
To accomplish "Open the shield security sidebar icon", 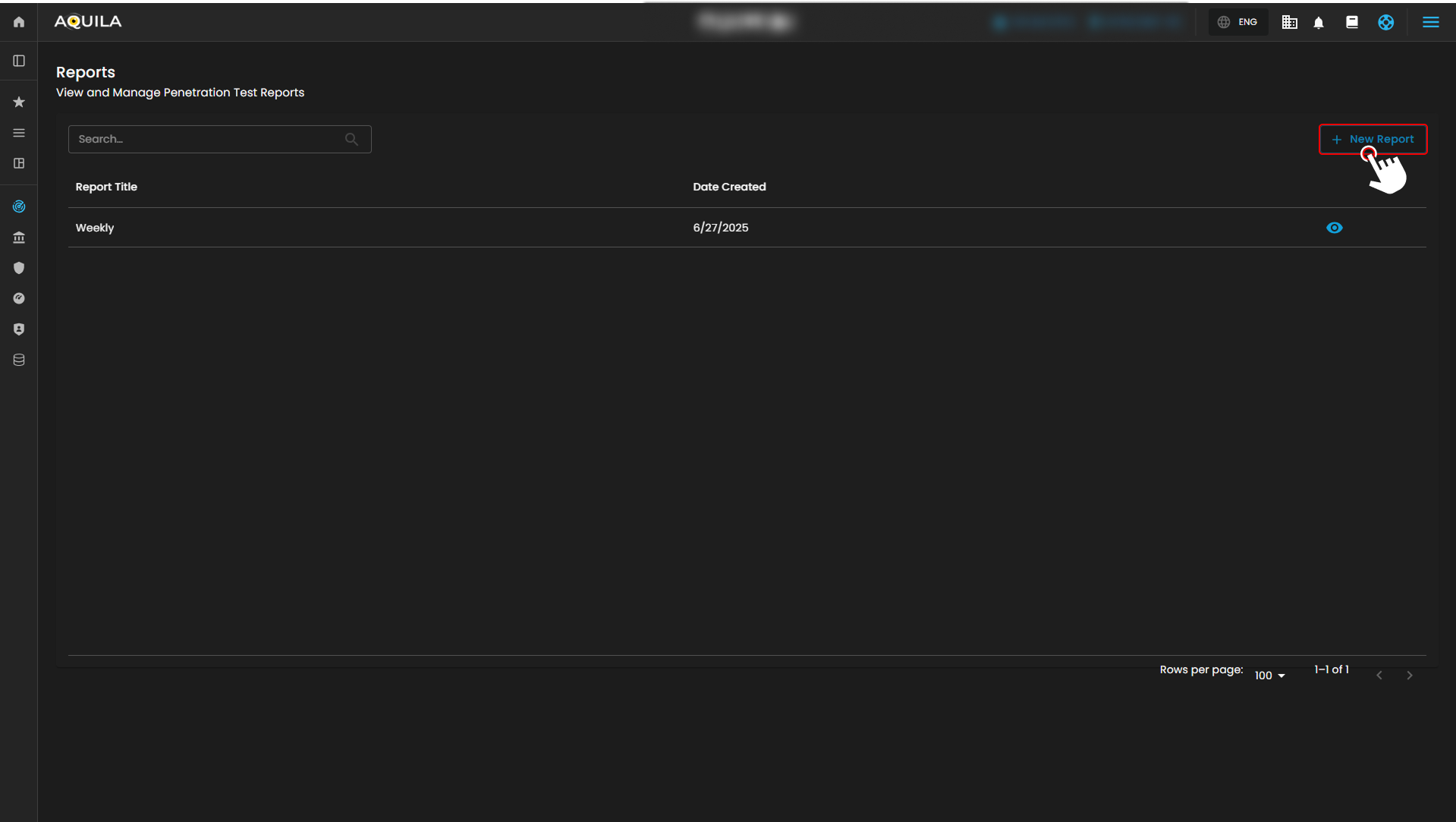I will click(x=19, y=268).
